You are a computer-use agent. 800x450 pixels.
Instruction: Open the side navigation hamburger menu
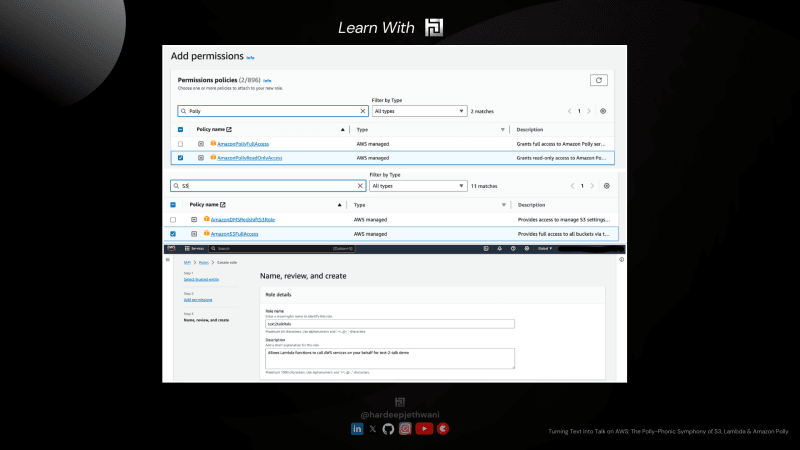168,260
